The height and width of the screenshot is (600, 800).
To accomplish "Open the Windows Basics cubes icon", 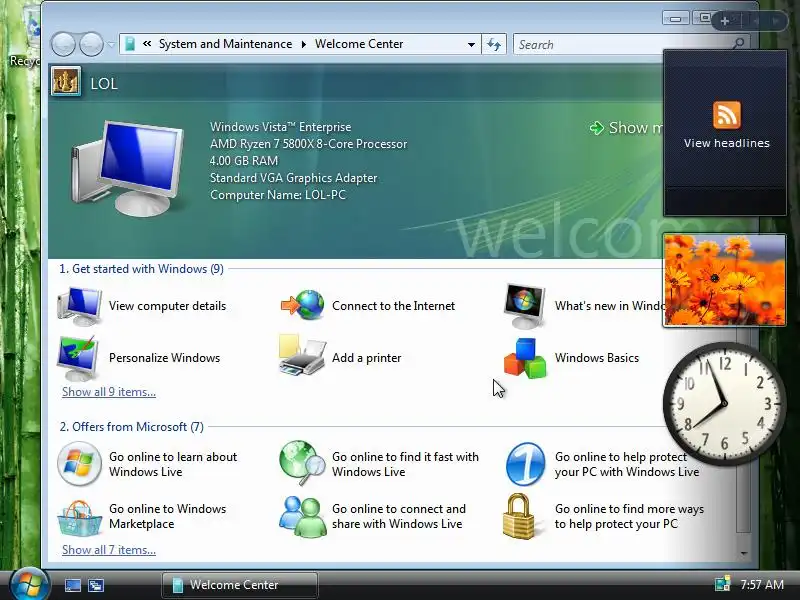I will tap(525, 358).
